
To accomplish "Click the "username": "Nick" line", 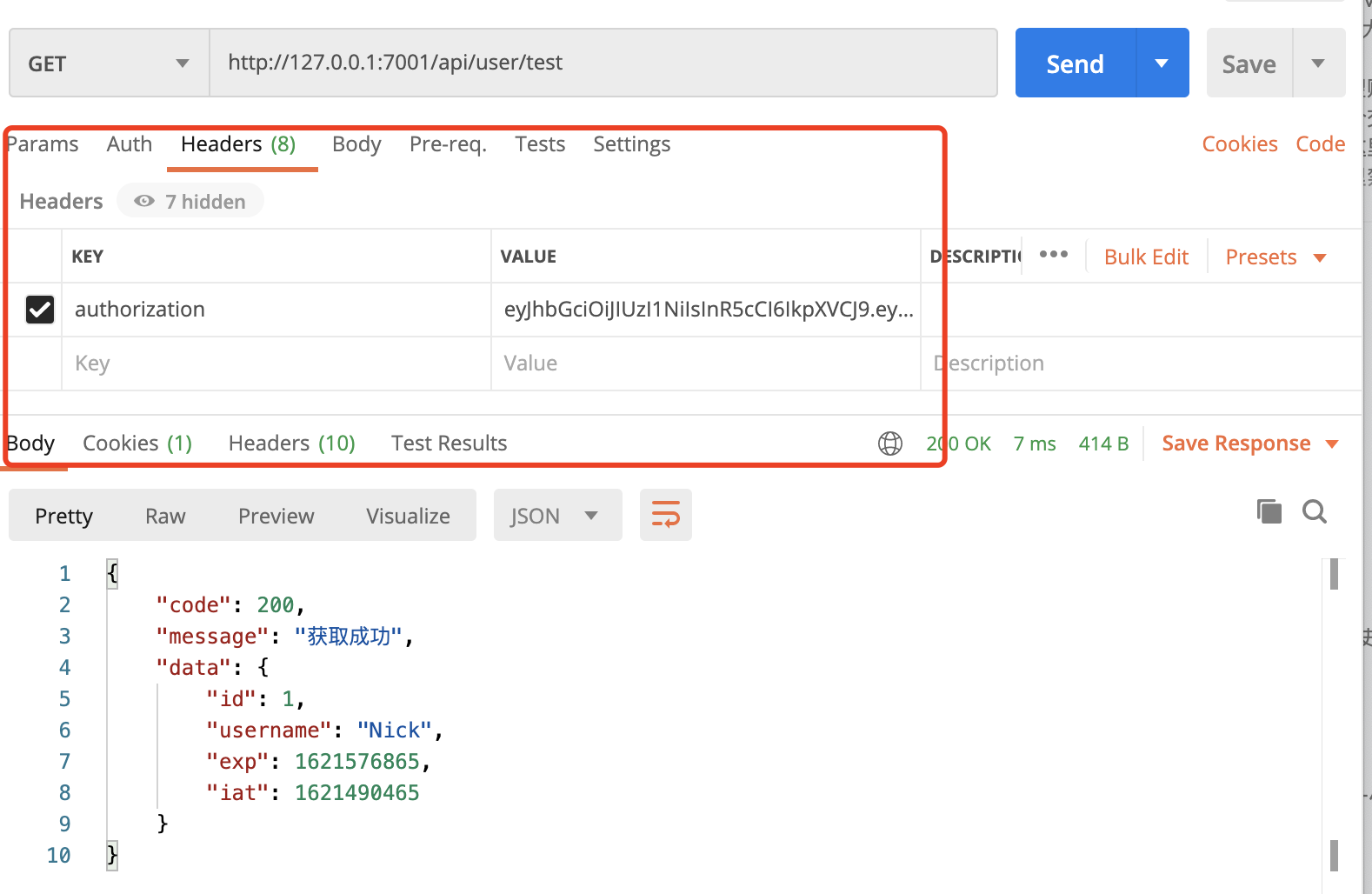I will pyautogui.click(x=324, y=731).
